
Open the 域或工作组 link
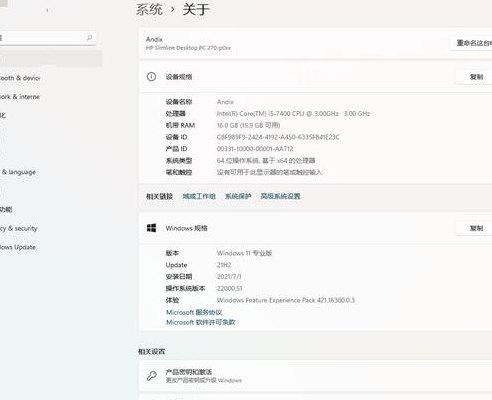[x=199, y=196]
